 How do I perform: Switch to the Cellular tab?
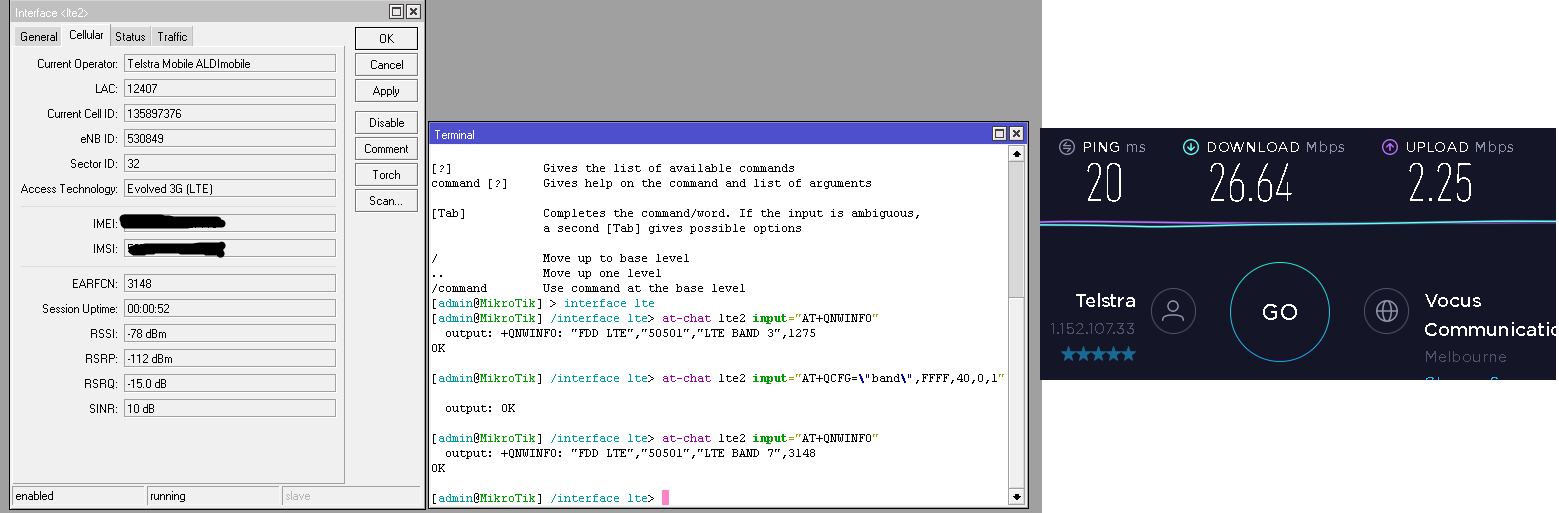coord(86,35)
